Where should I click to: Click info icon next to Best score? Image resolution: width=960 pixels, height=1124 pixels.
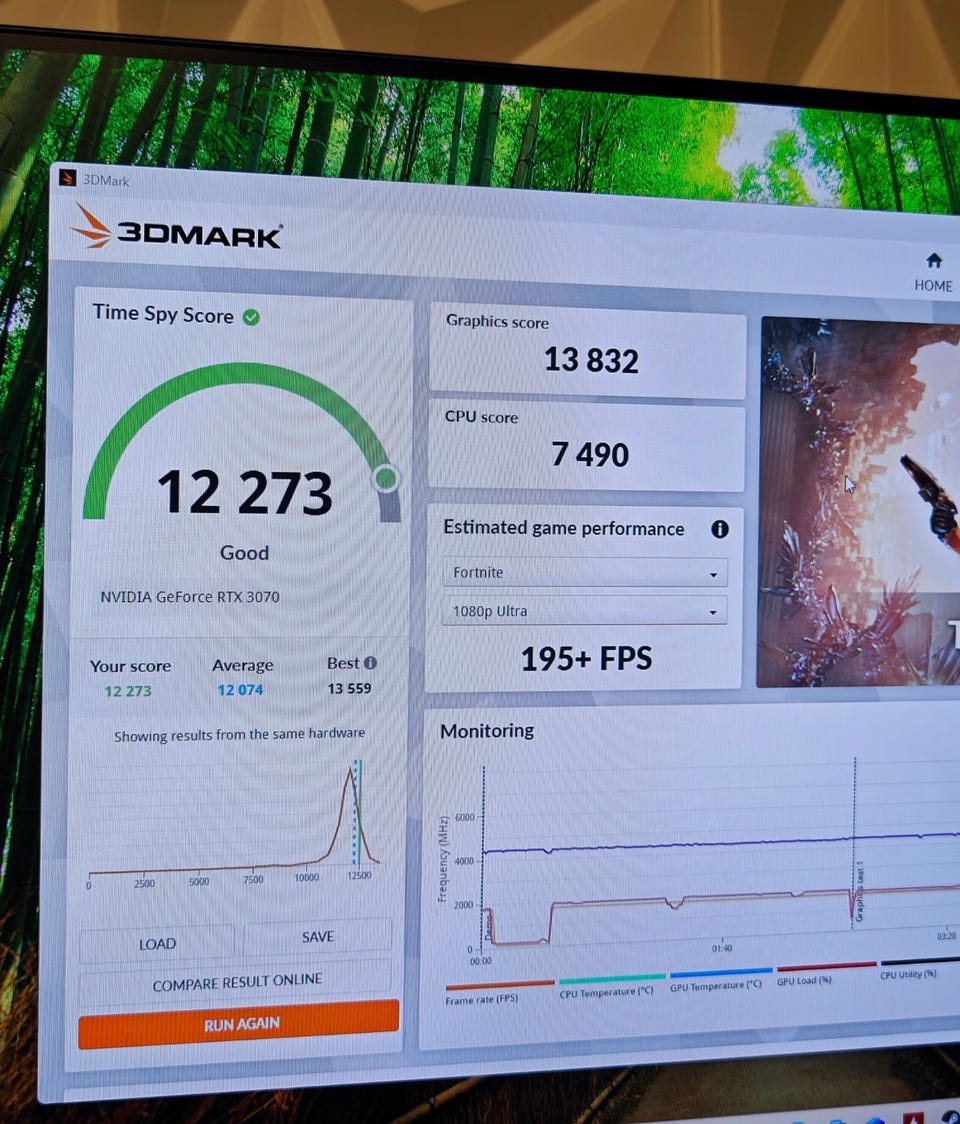tap(370, 663)
